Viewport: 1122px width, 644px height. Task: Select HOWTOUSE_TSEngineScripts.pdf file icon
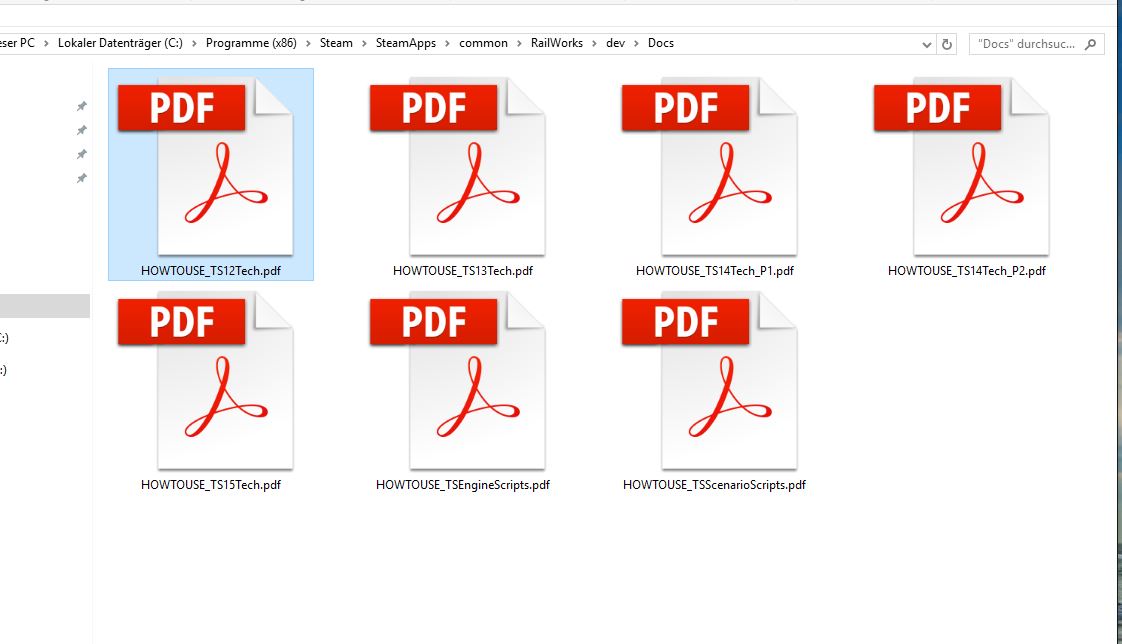(458, 381)
